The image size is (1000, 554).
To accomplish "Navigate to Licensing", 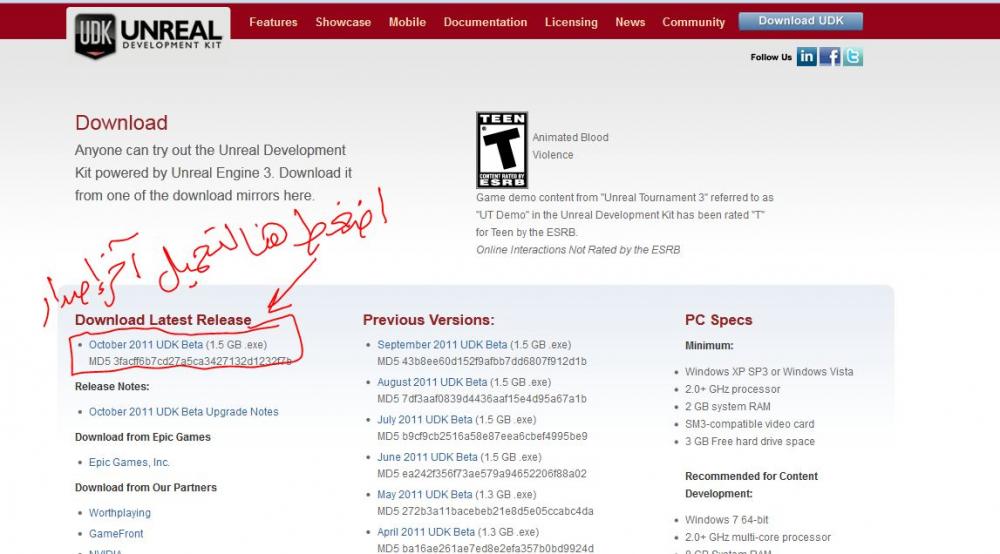I will (571, 22).
